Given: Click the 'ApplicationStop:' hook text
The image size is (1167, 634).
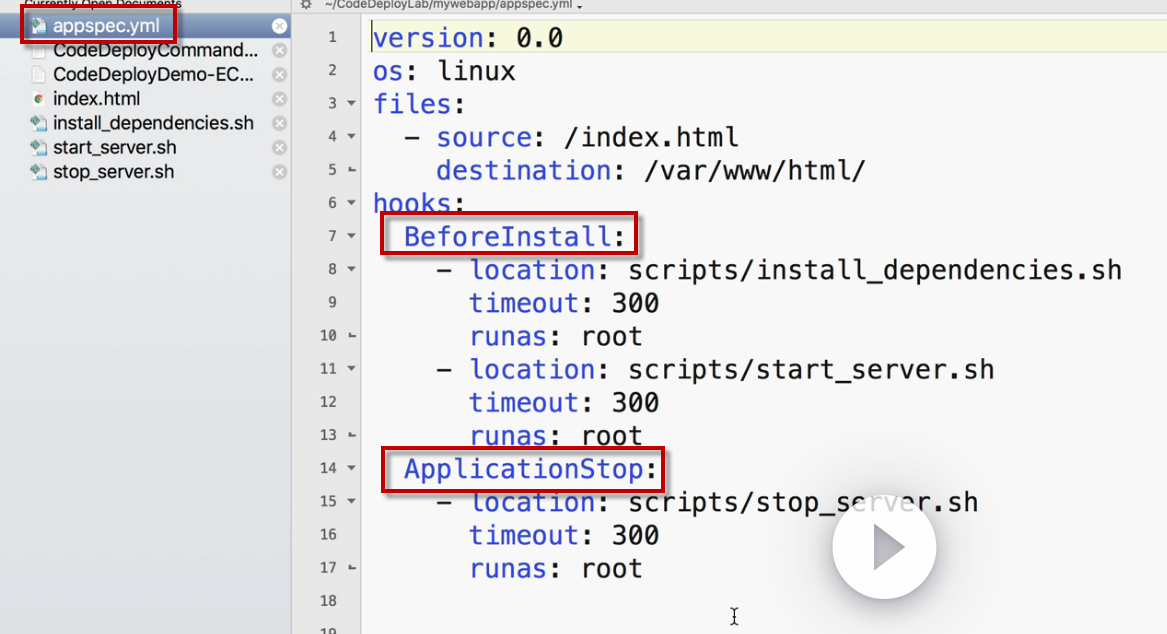Looking at the screenshot, I should click(531, 470).
